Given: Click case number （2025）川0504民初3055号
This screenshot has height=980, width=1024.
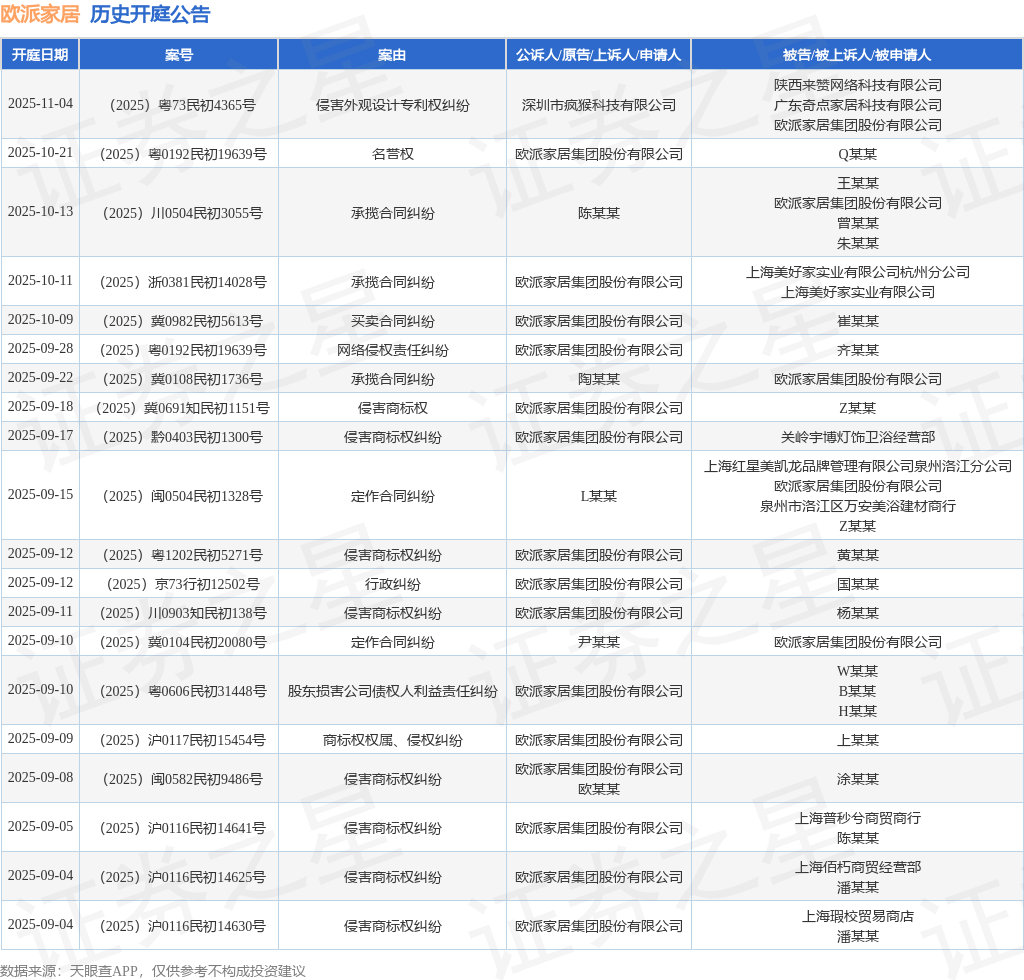Looking at the screenshot, I should (x=179, y=213).
